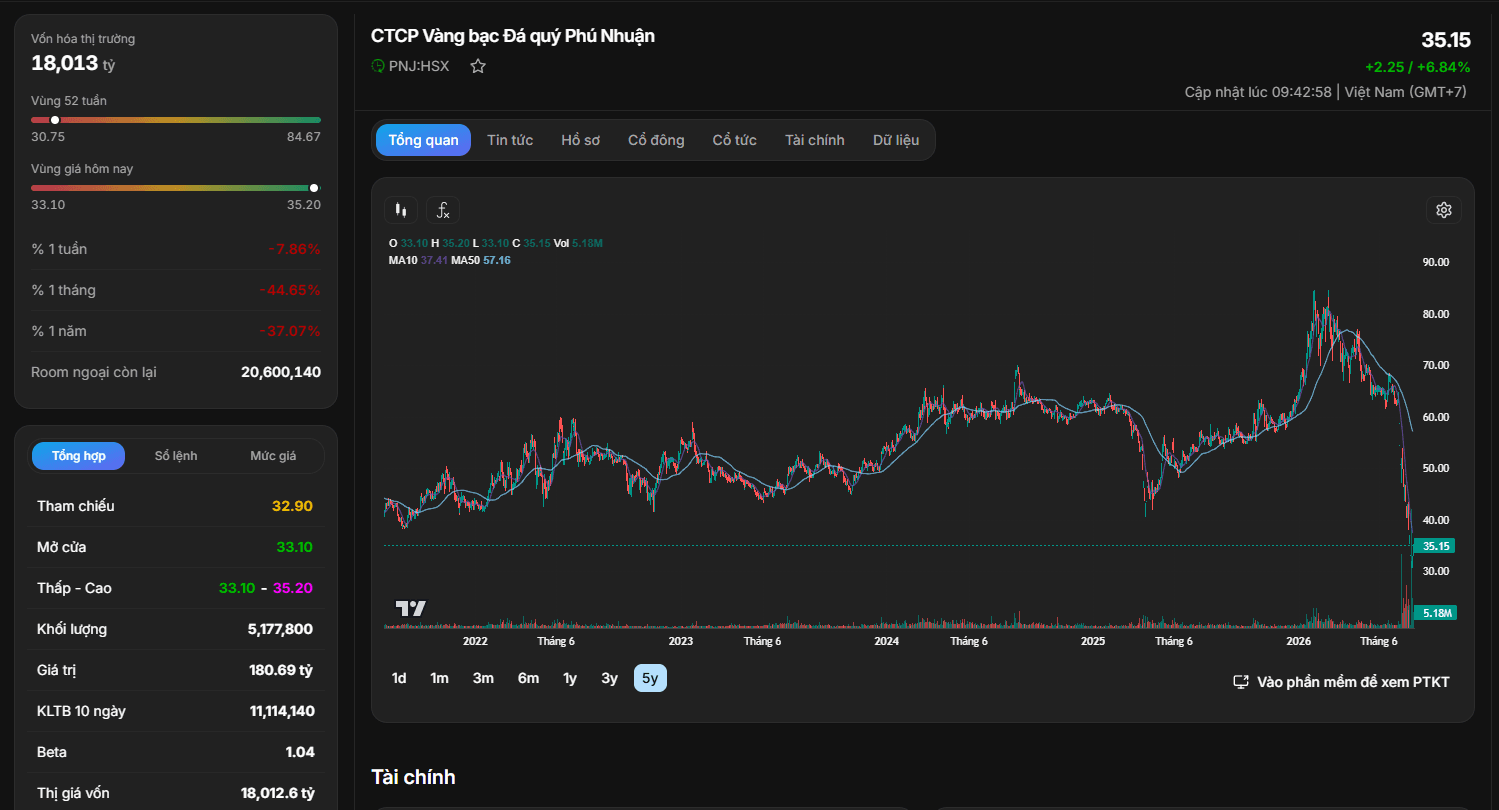
Task: Set chart range to 3m
Action: click(x=483, y=678)
